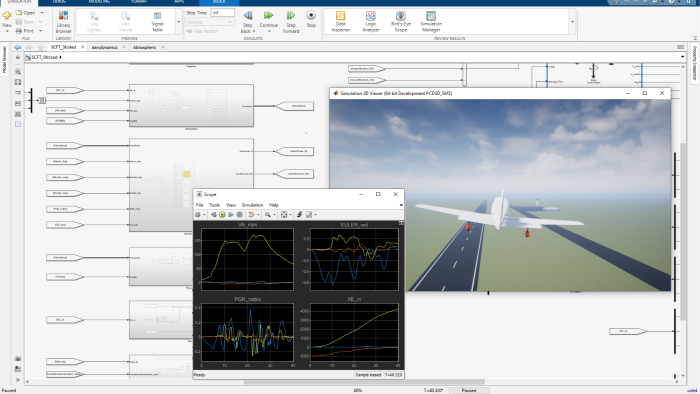Open the Signal Table
The width and height of the screenshot is (700, 394).
coord(157,22)
